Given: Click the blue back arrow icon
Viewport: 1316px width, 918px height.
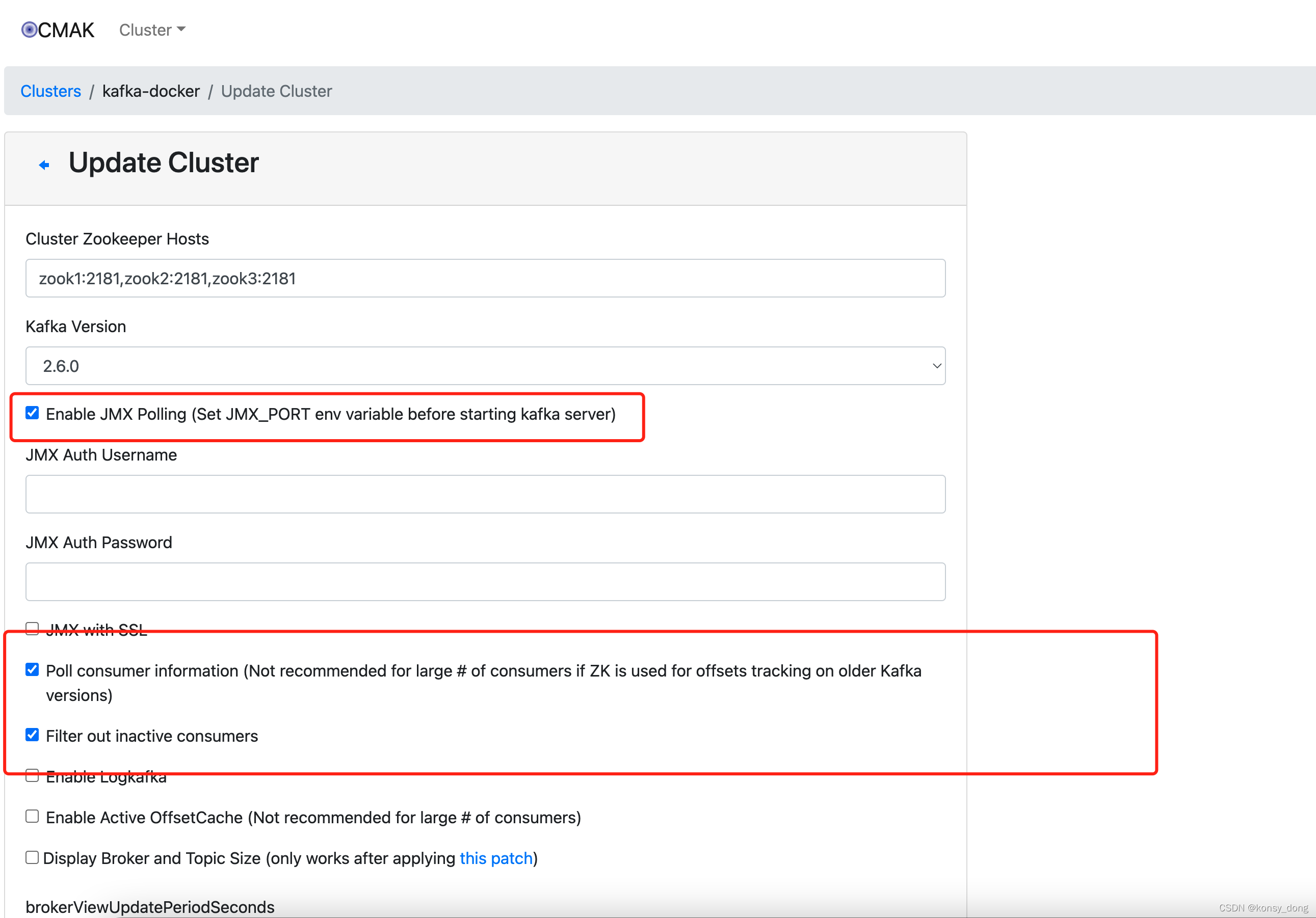Looking at the screenshot, I should [44, 165].
